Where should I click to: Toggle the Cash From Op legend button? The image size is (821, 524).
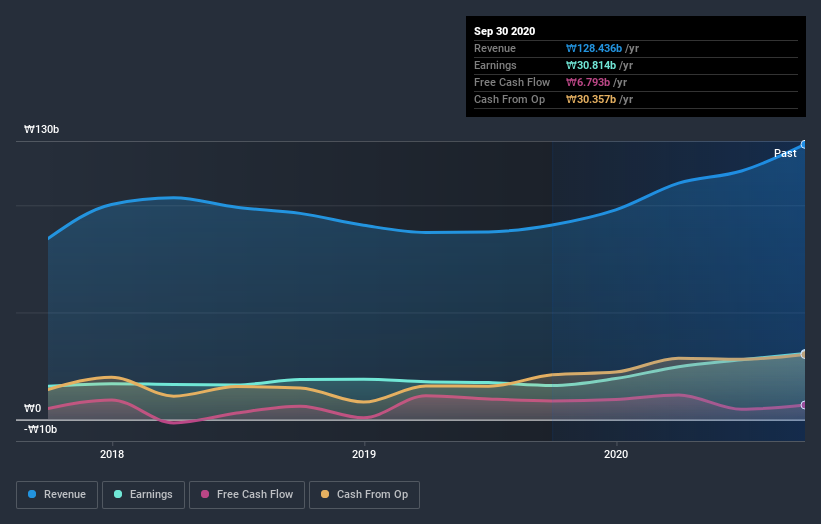[364, 495]
